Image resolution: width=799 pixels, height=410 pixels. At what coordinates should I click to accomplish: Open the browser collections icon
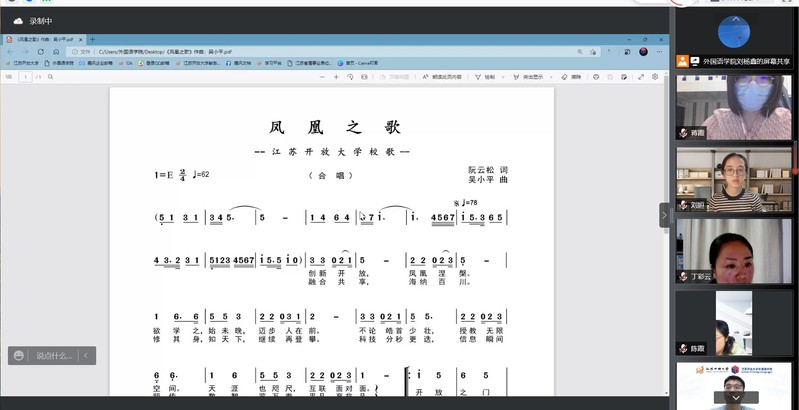click(627, 51)
